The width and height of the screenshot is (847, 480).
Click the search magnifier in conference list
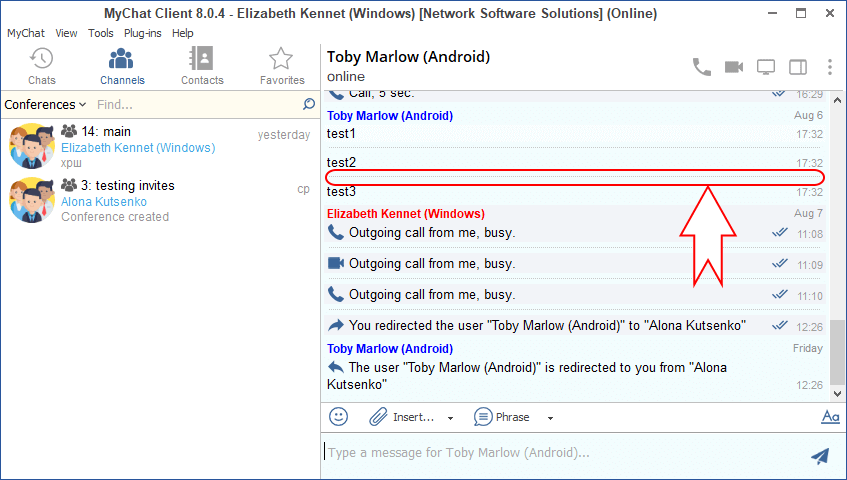pos(309,104)
